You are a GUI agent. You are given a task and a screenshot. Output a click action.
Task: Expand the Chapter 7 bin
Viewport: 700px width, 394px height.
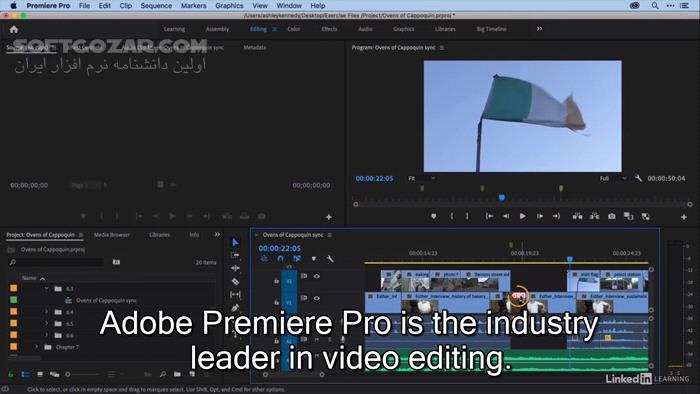37,347
